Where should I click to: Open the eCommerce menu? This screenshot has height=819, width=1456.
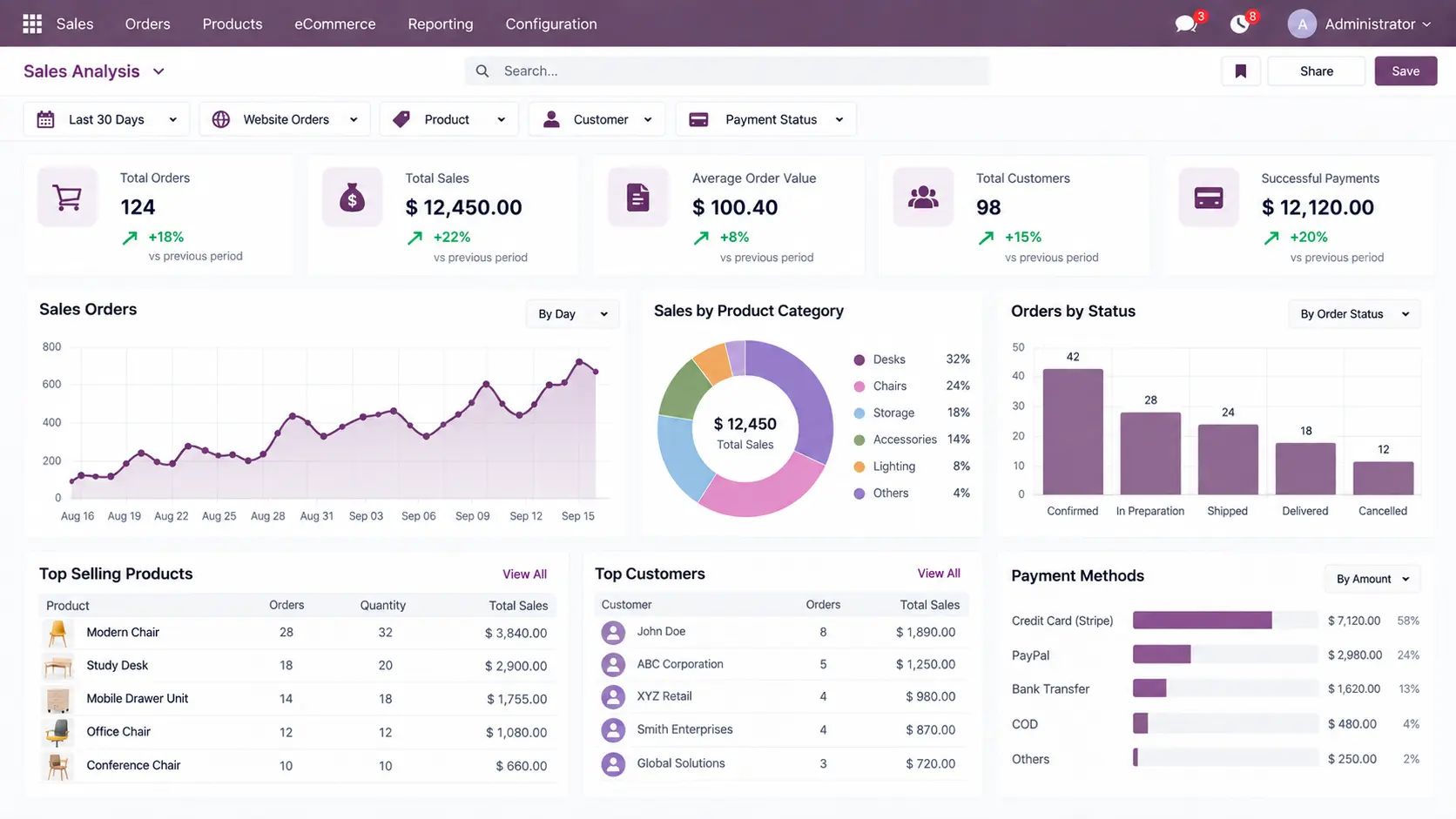pos(335,23)
